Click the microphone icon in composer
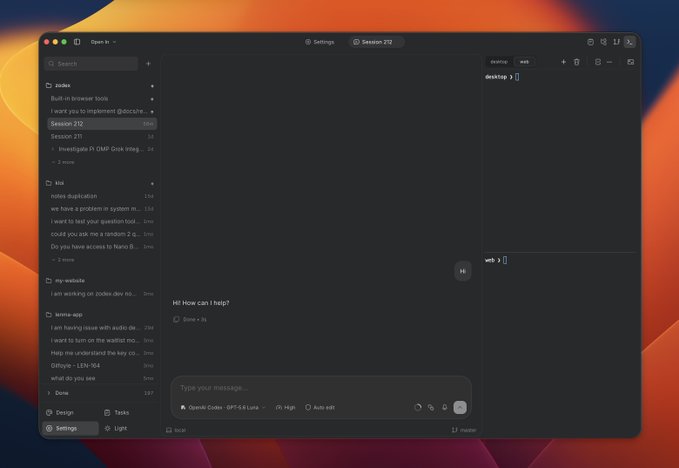The image size is (679, 468). [x=444, y=407]
